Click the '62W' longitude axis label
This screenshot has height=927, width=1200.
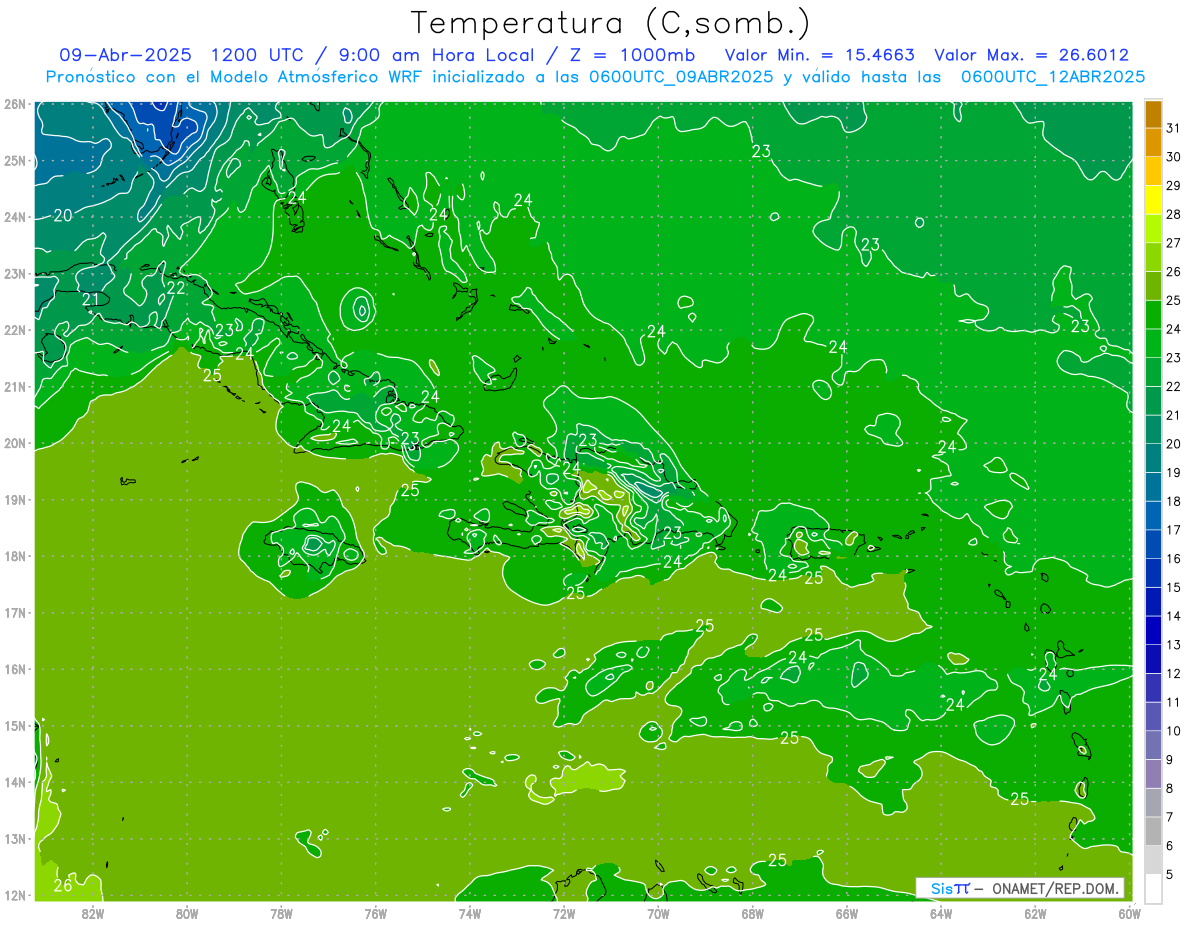1036,913
